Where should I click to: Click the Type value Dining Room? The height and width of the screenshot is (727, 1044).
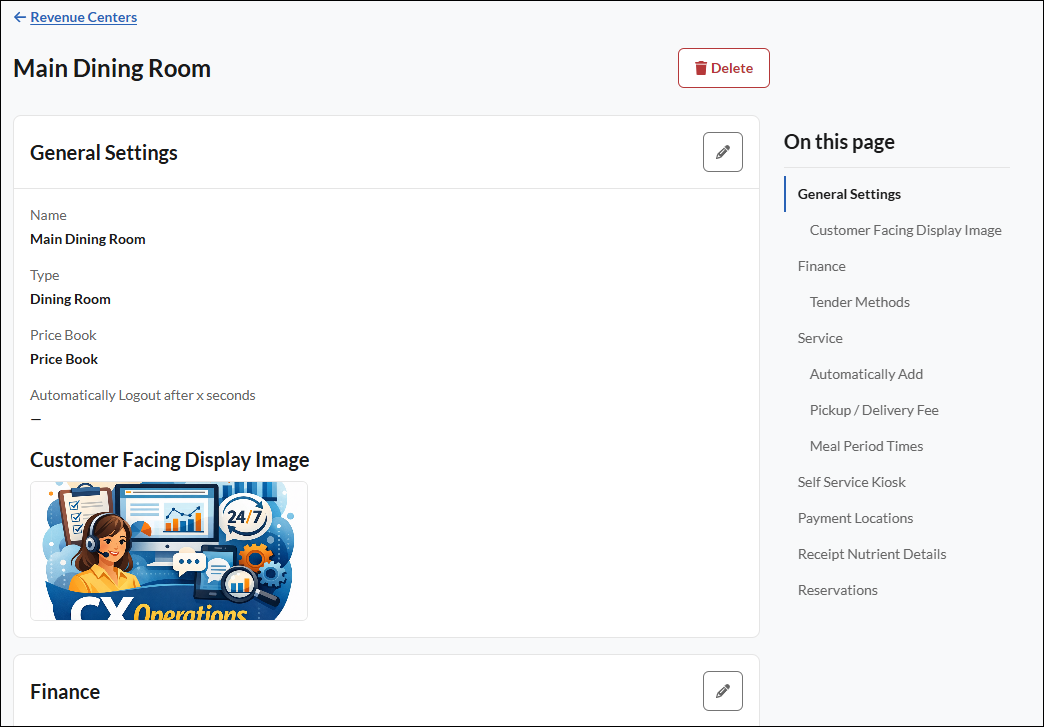point(71,299)
